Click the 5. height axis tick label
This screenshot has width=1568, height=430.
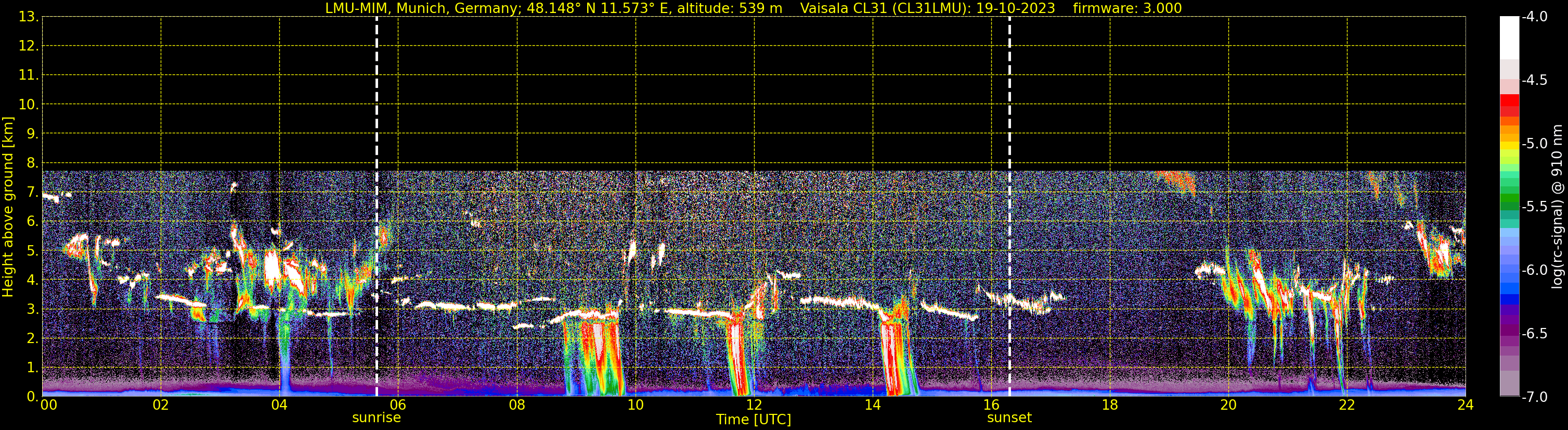32,251
